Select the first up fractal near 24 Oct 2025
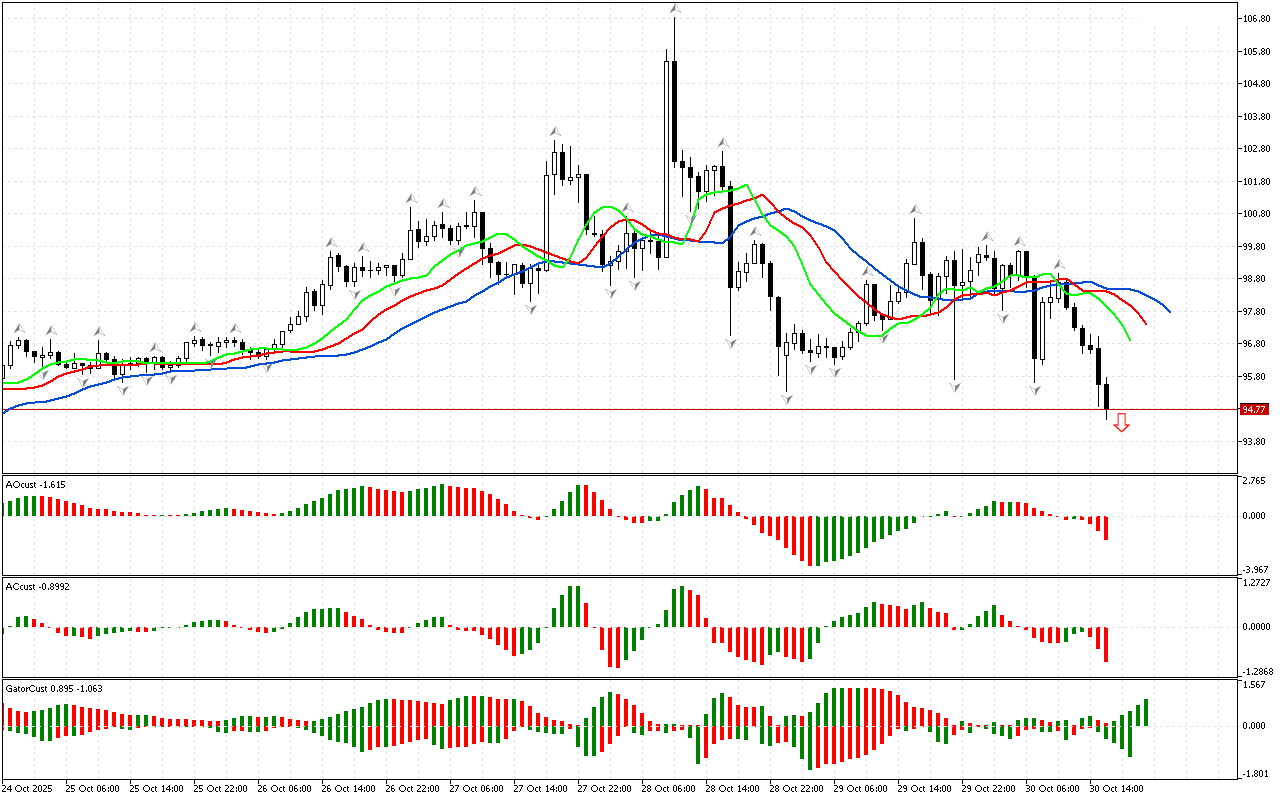 pyautogui.click(x=17, y=327)
